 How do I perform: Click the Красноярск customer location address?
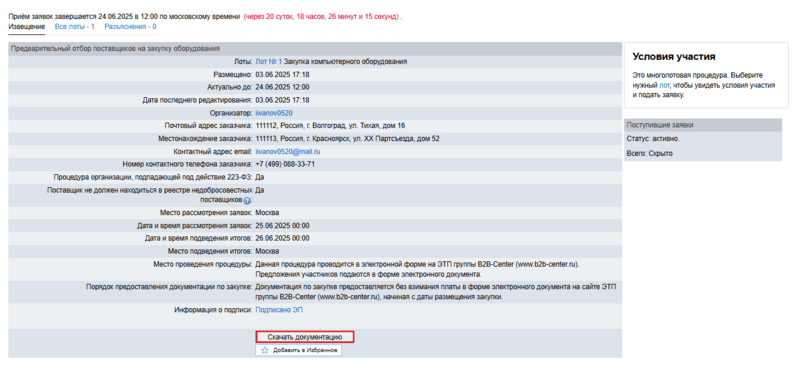click(x=347, y=139)
